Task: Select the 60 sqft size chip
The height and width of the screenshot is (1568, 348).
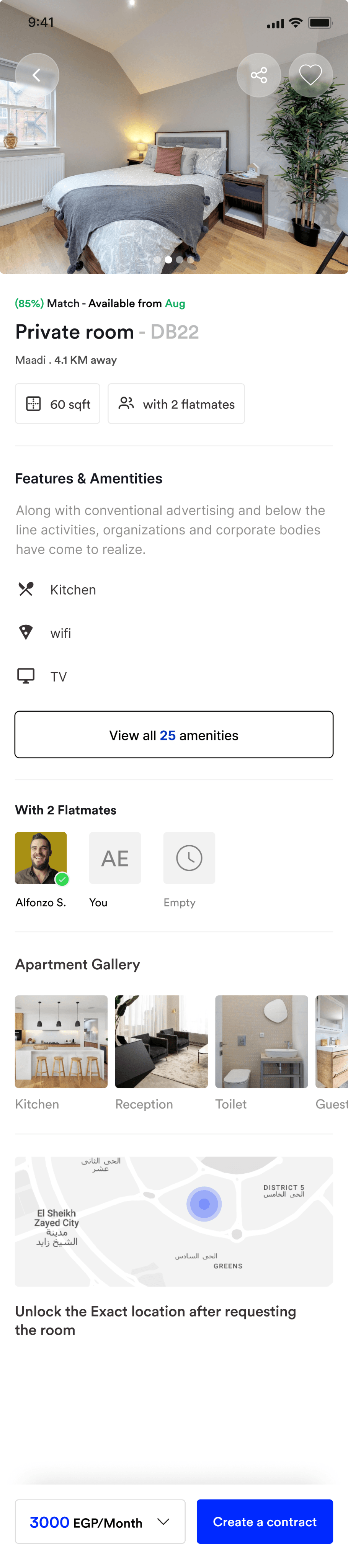Action: click(x=57, y=403)
